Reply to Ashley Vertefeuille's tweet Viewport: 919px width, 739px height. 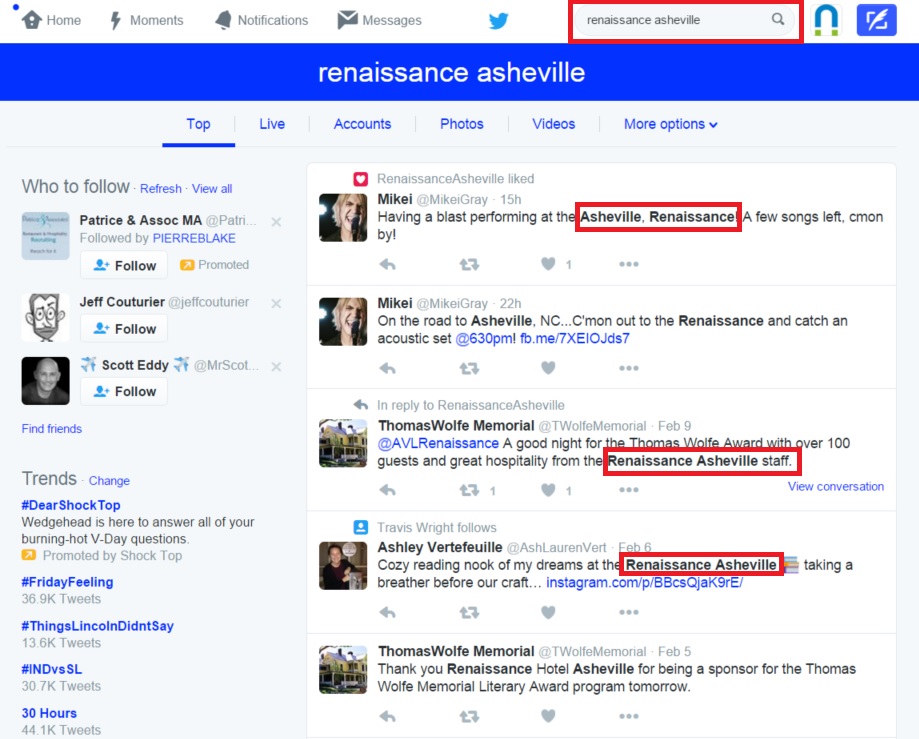coord(387,612)
